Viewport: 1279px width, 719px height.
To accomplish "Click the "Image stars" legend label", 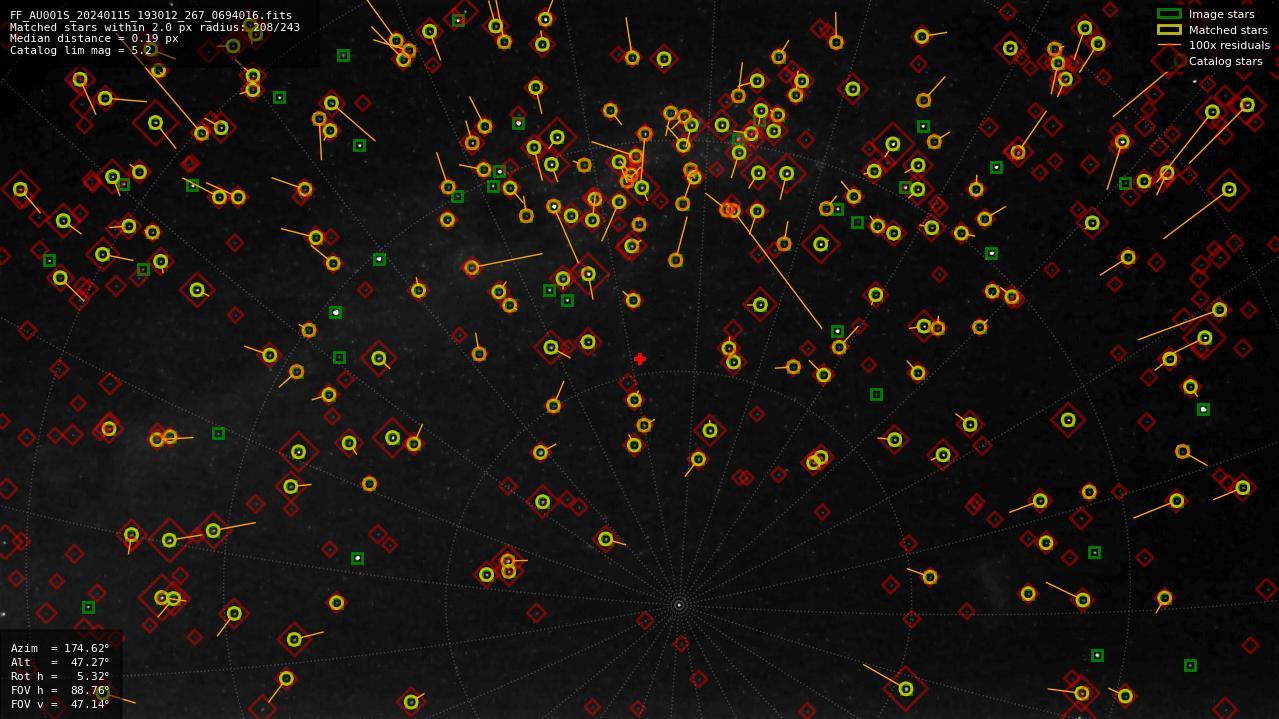I will point(1221,14).
